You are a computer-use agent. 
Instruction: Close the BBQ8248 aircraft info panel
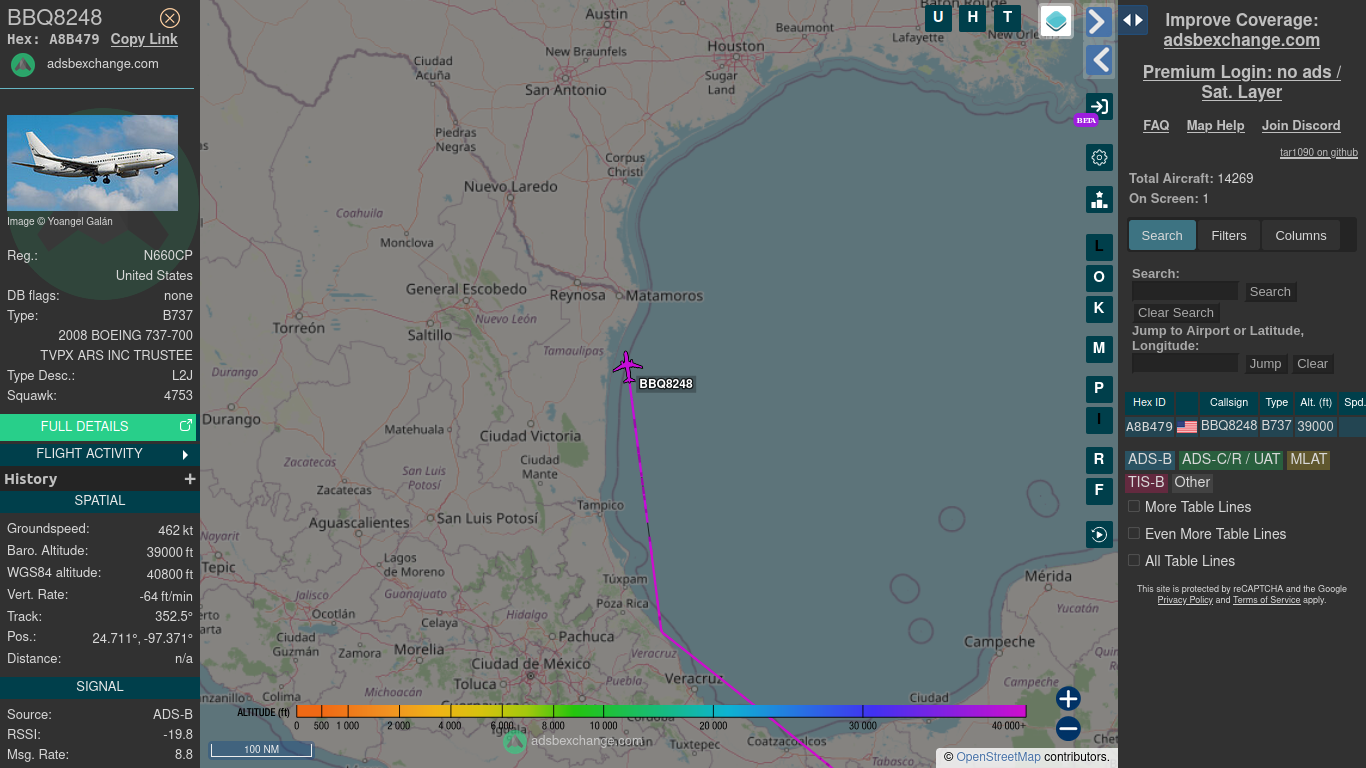pyautogui.click(x=170, y=18)
